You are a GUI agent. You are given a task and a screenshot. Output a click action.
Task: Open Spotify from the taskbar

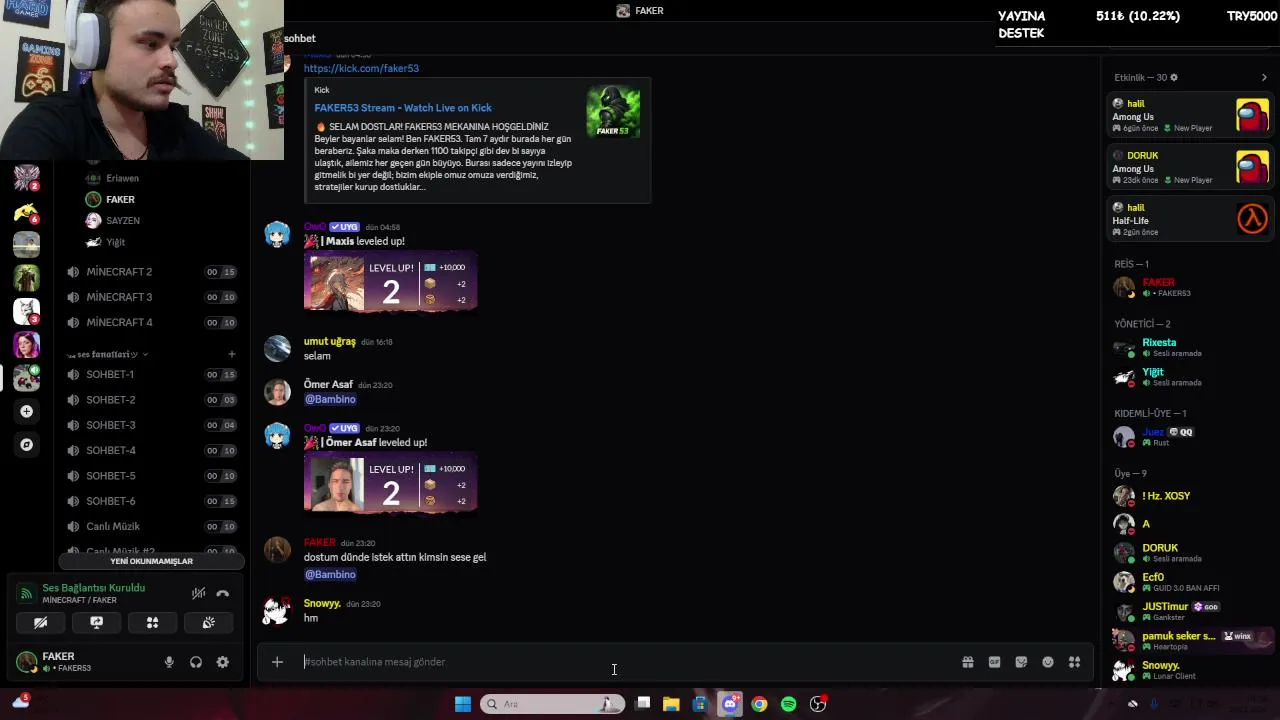(x=788, y=704)
